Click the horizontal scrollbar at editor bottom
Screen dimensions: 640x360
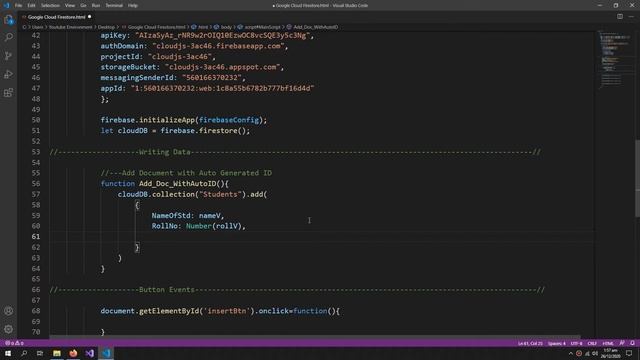(x=314, y=337)
